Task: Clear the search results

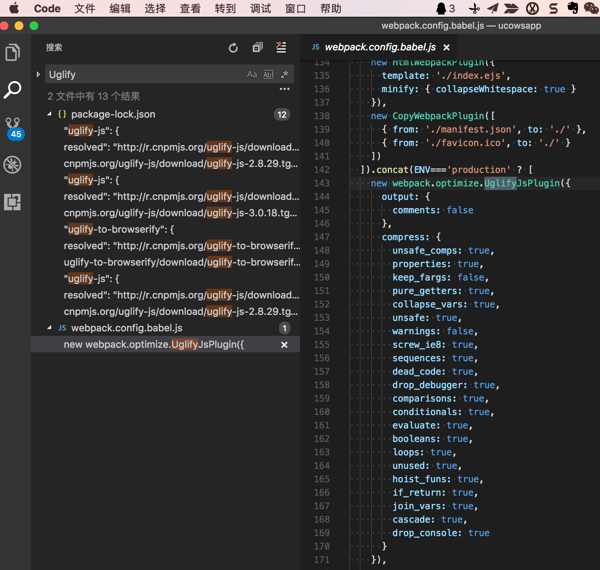Action: point(281,48)
